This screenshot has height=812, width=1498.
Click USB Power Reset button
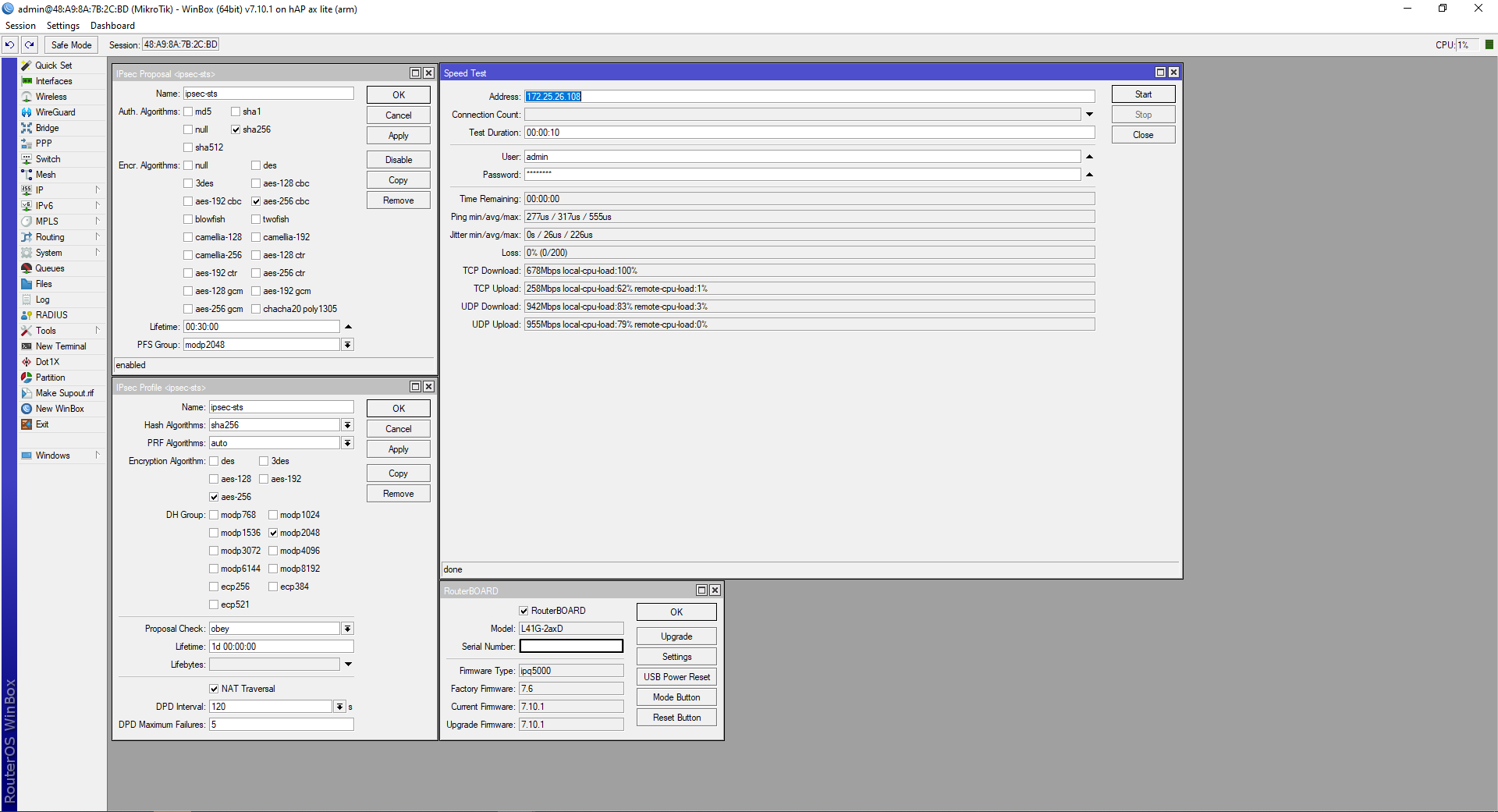(x=676, y=677)
